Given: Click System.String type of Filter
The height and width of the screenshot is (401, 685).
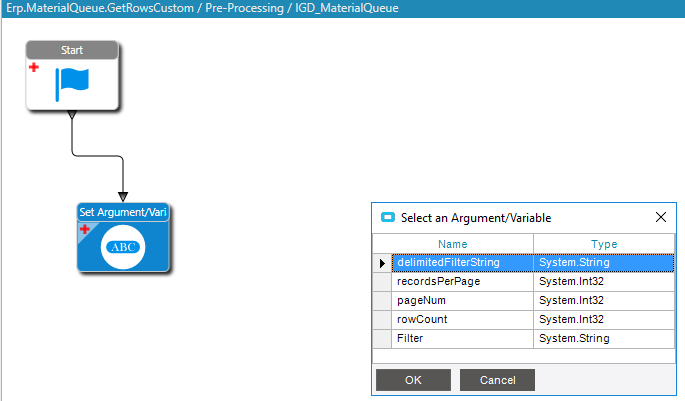Looking at the screenshot, I should [x=604, y=339].
